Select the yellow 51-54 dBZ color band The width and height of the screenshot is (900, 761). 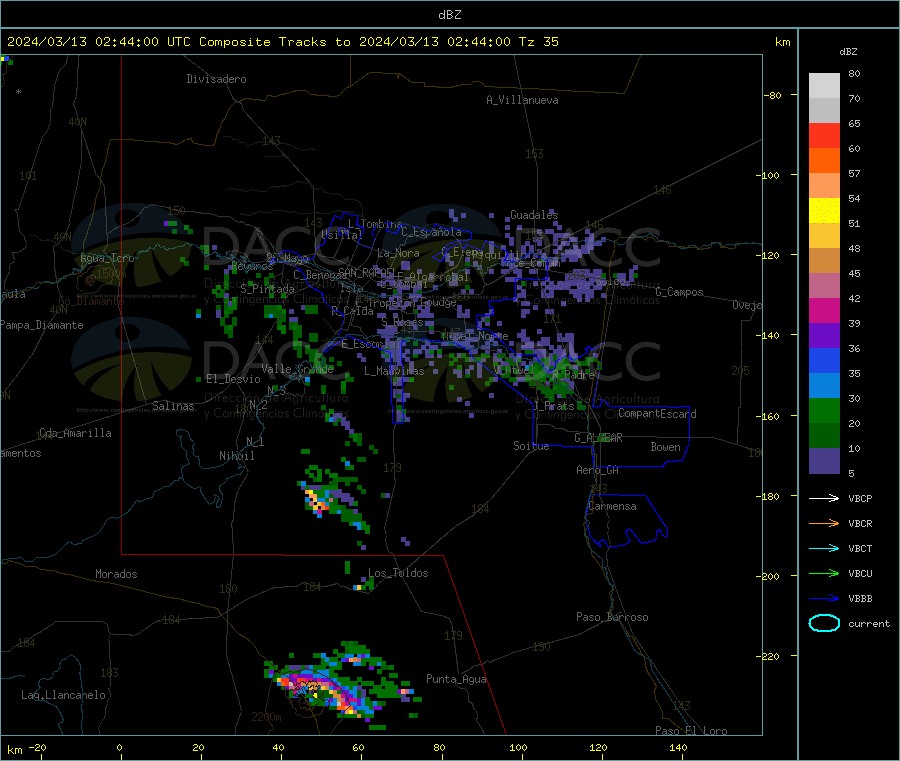[824, 211]
